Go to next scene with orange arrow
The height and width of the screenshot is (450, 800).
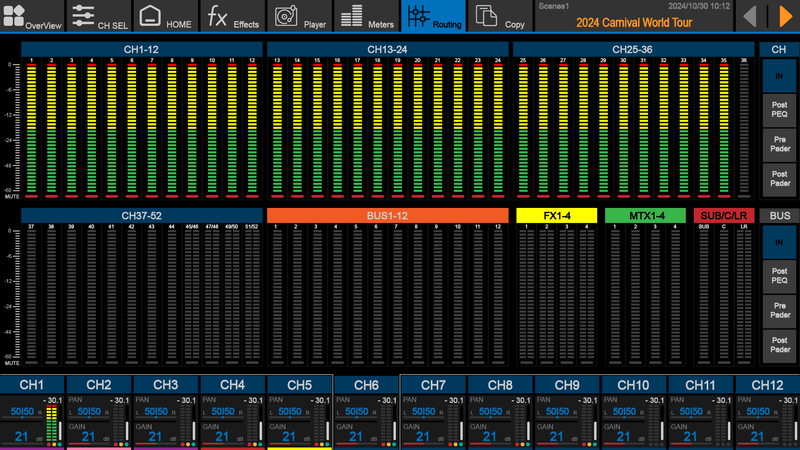[x=786, y=16]
